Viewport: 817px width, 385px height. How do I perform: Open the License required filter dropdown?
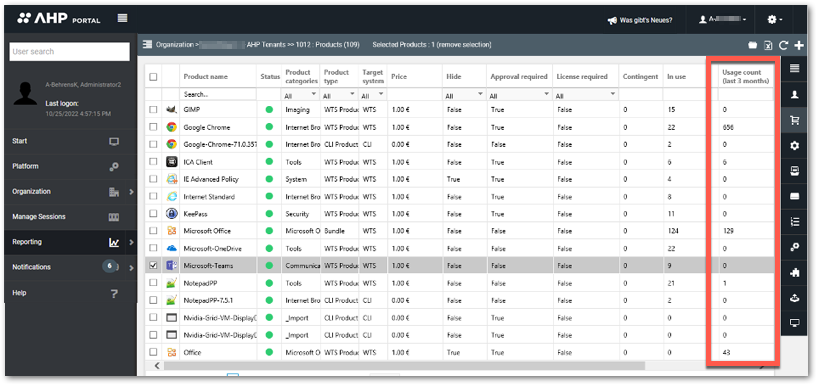coord(585,95)
